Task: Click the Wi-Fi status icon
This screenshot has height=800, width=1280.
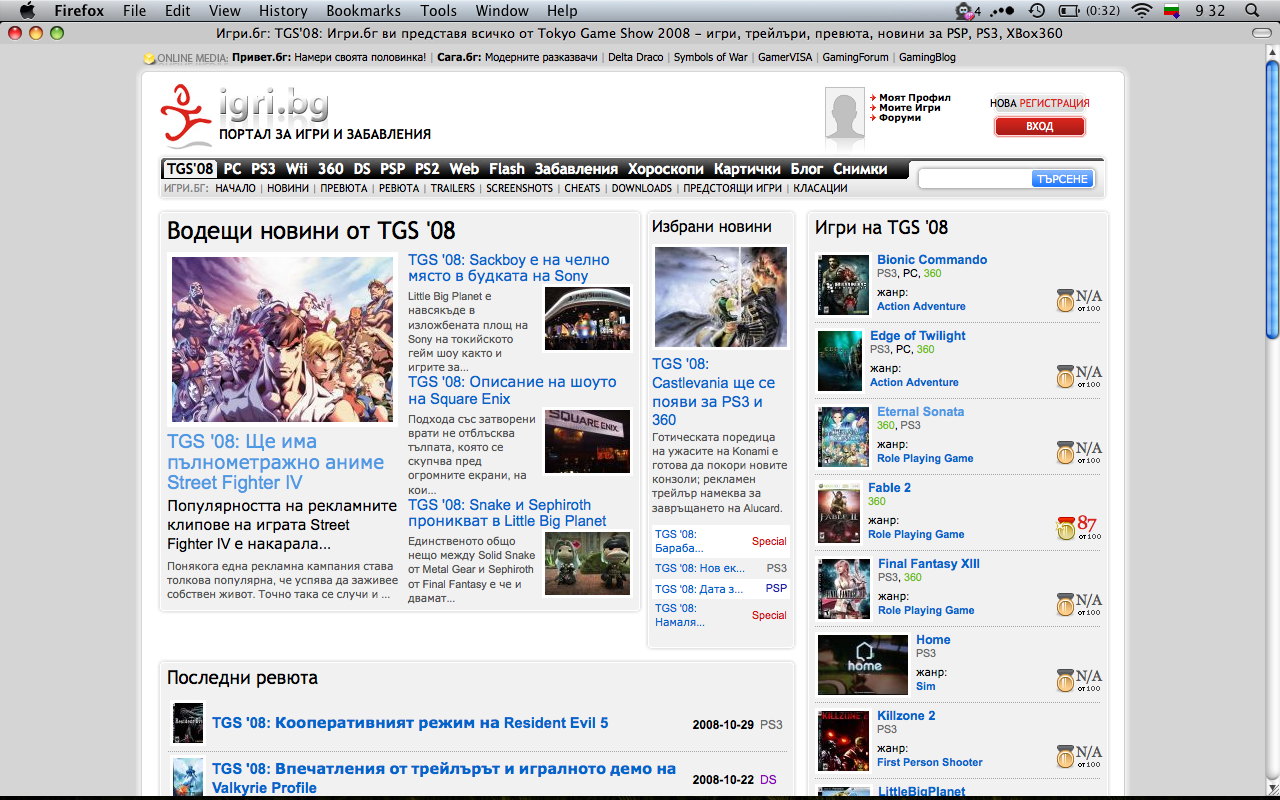Action: 1142,11
